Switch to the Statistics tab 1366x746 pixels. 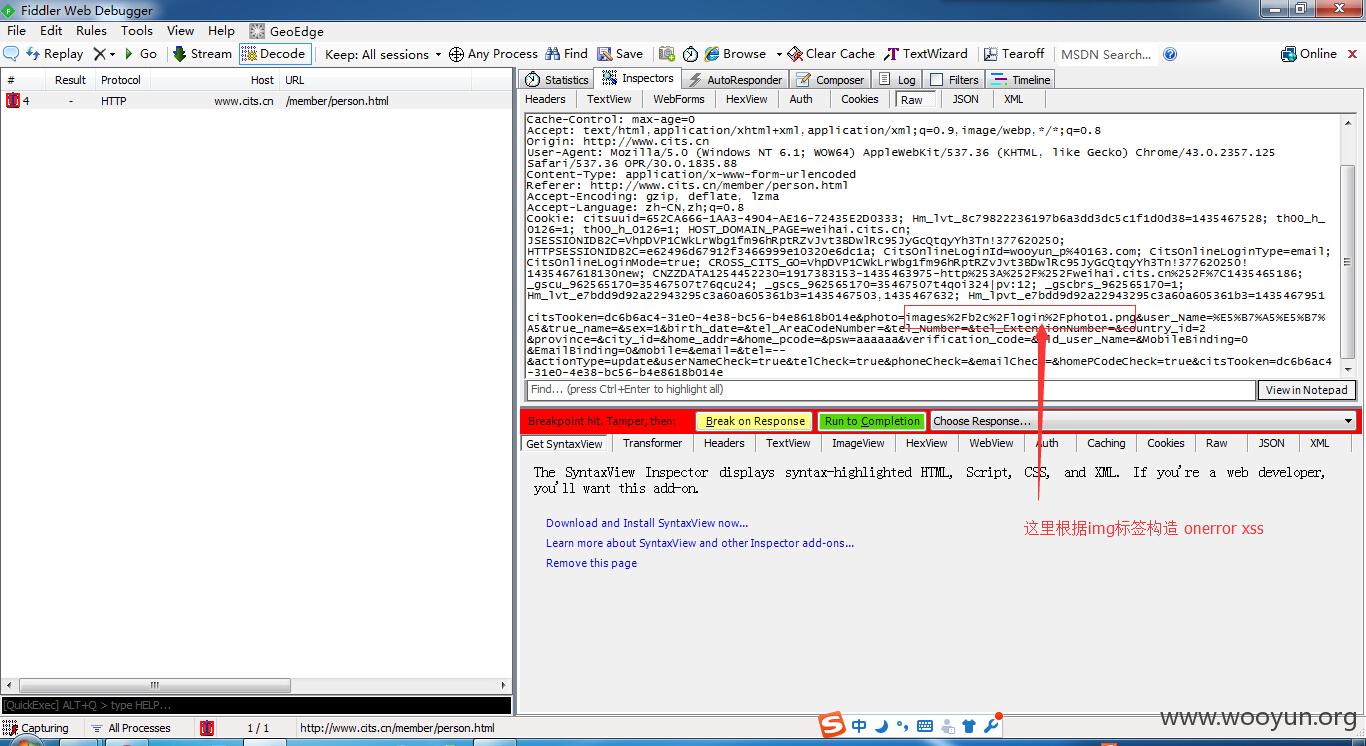coord(557,79)
